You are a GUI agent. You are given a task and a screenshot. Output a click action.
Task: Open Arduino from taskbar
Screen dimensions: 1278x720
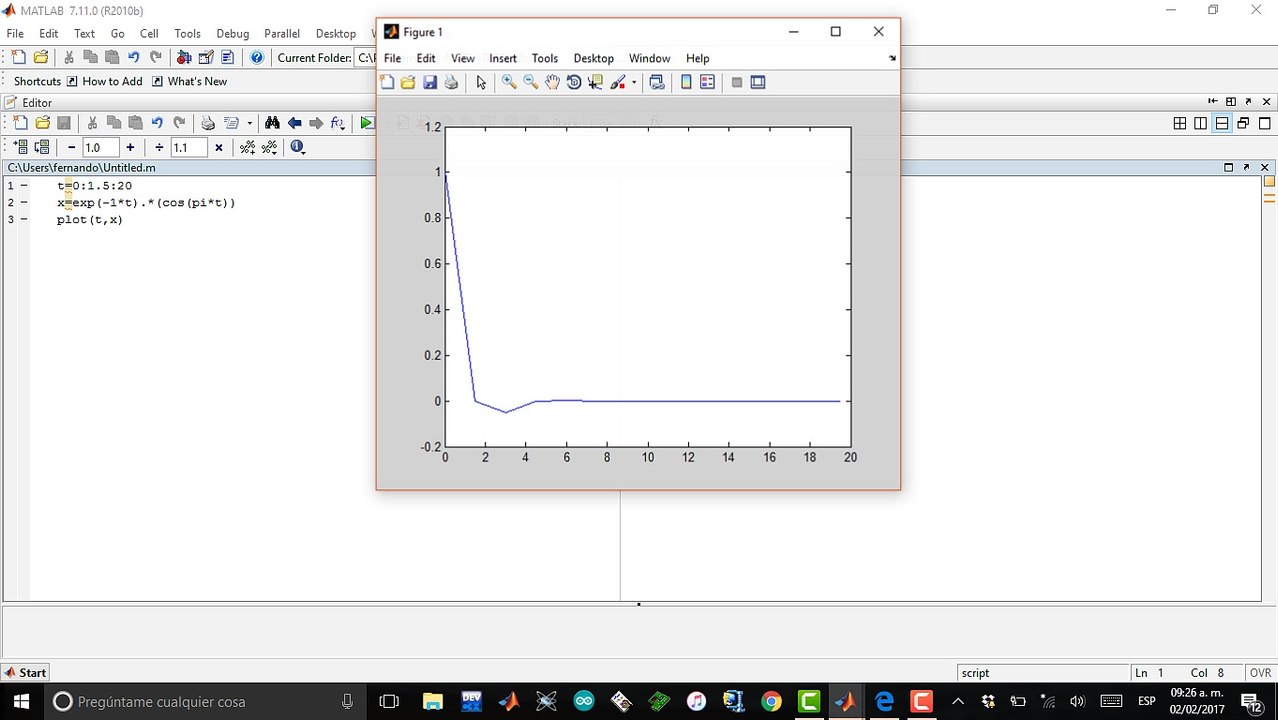[583, 702]
